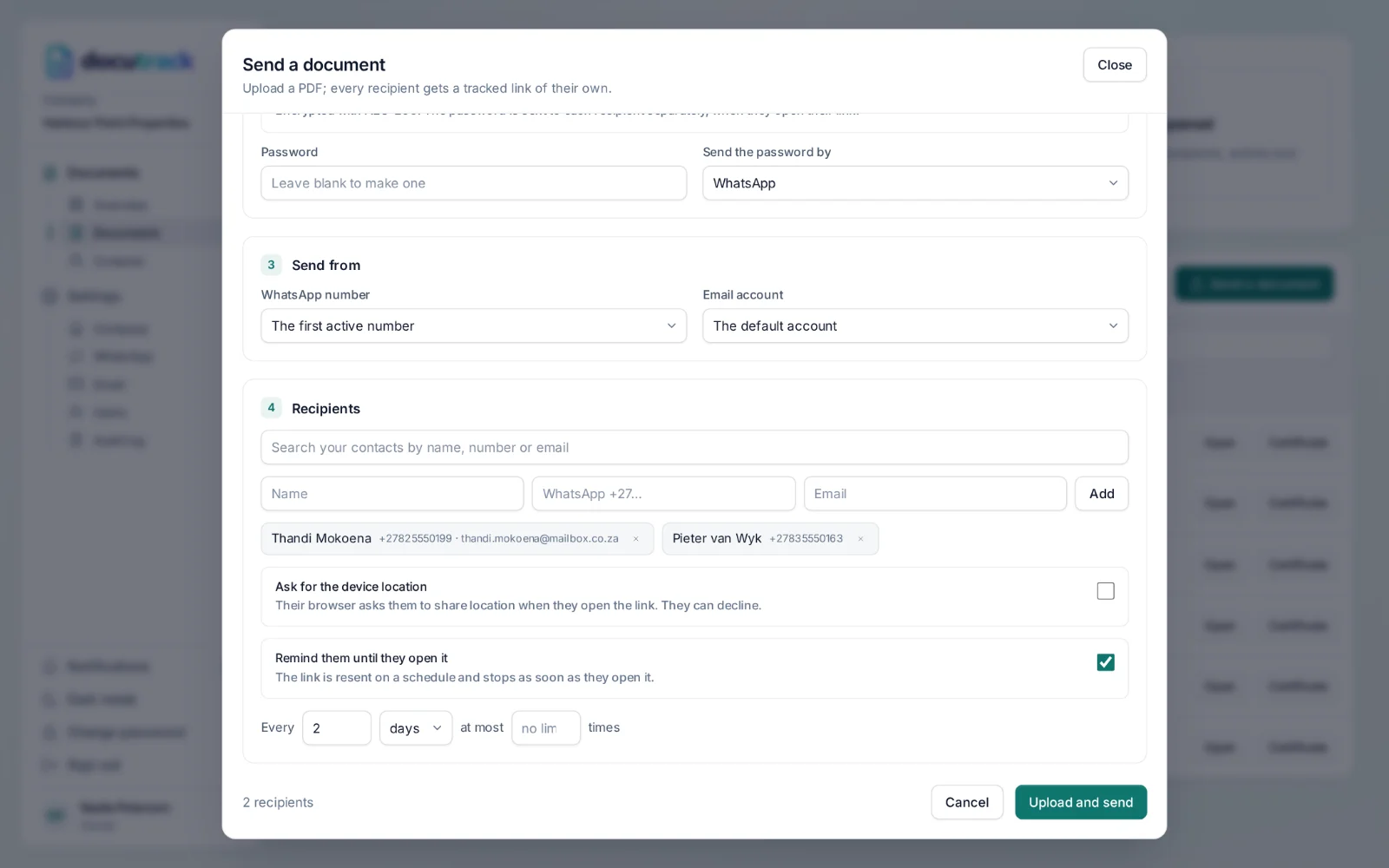Open Email account dropdown

tap(915, 325)
